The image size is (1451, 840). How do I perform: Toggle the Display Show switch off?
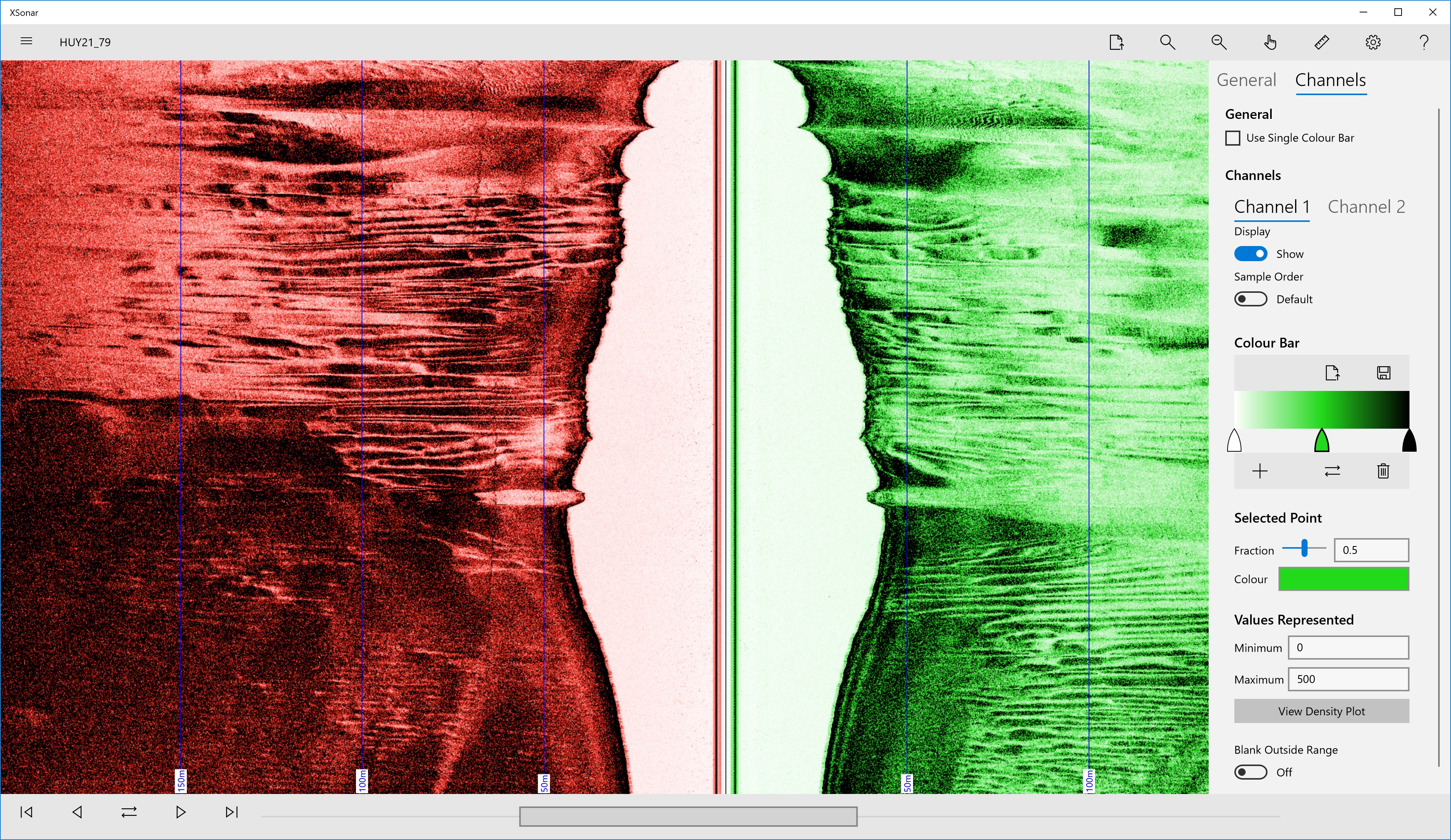pyautogui.click(x=1250, y=254)
